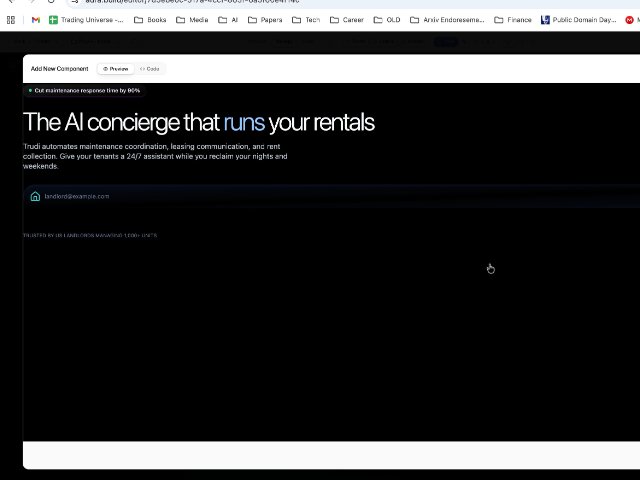The image size is (640, 480).
Task: Open the OLD bookmark folder
Action: [x=387, y=20]
